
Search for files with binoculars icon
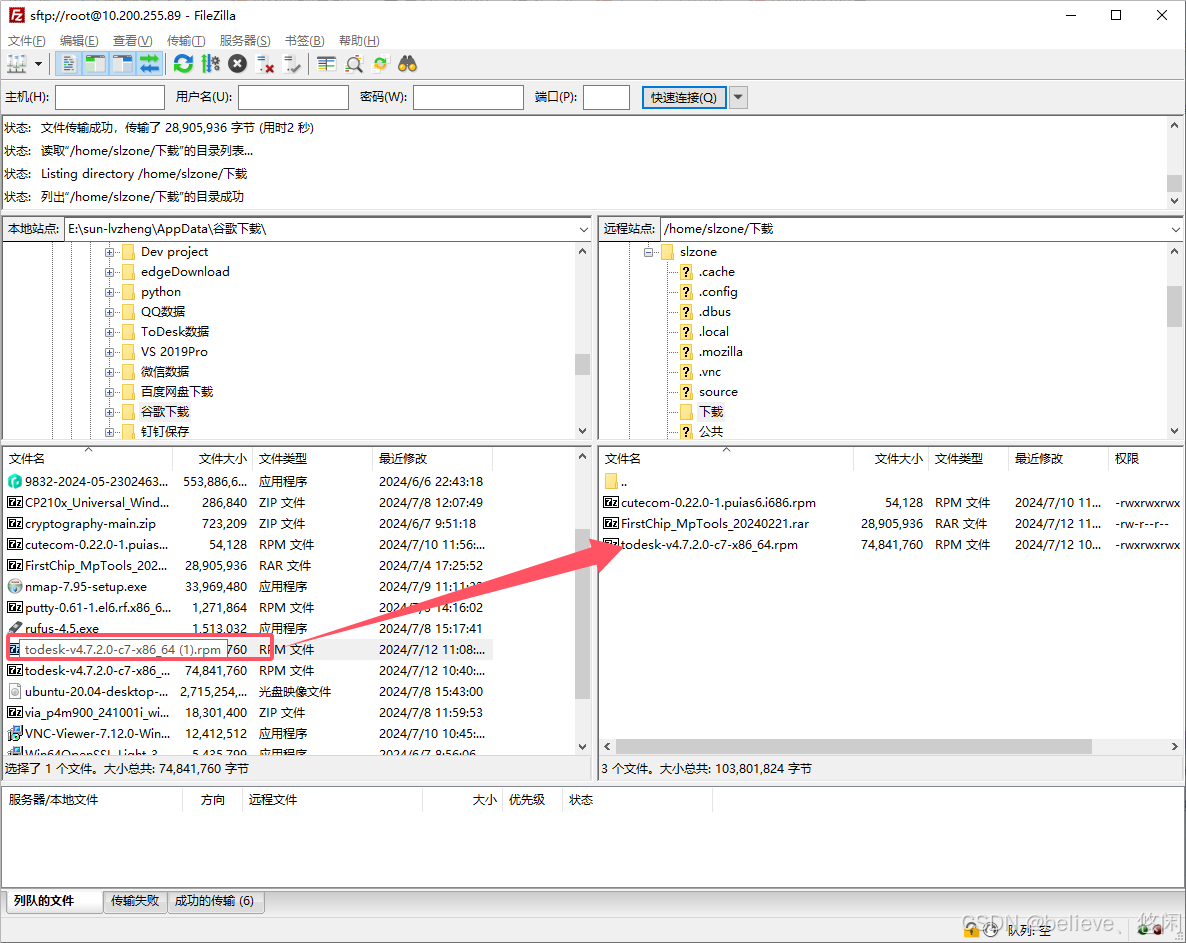(408, 64)
